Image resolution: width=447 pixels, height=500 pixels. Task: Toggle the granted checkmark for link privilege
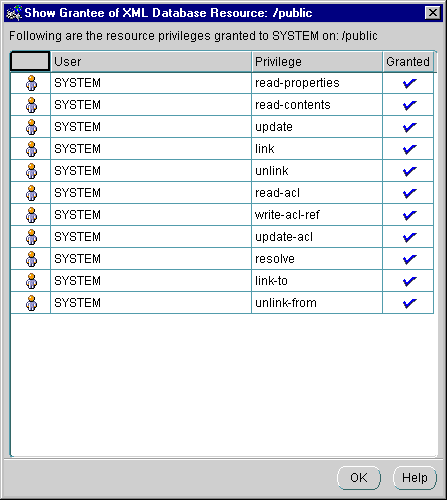(x=409, y=149)
